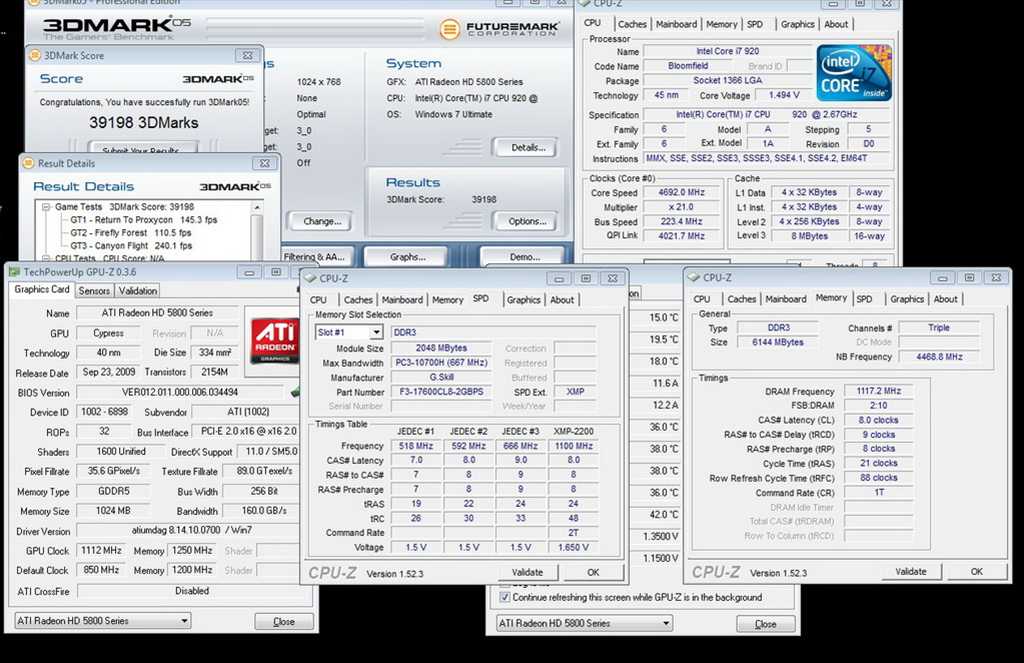Click Validate in the CPU-Z SPD window
Screen dimensions: 1024x663
click(x=526, y=572)
